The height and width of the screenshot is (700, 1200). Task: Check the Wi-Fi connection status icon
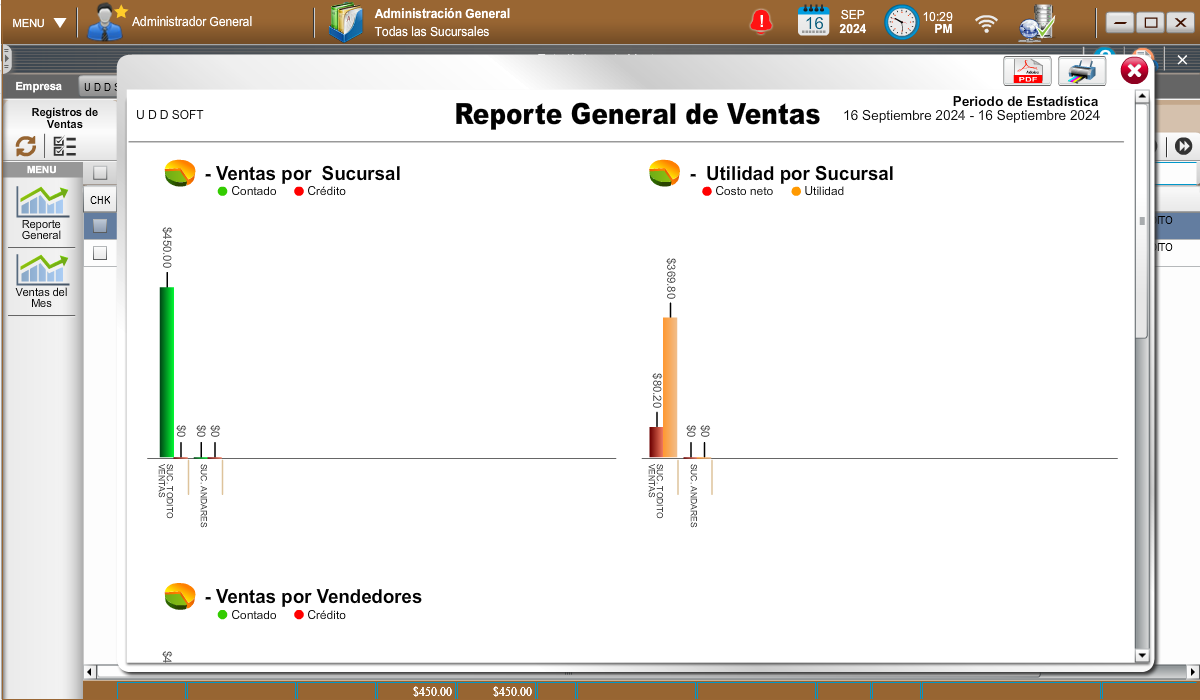pos(987,22)
